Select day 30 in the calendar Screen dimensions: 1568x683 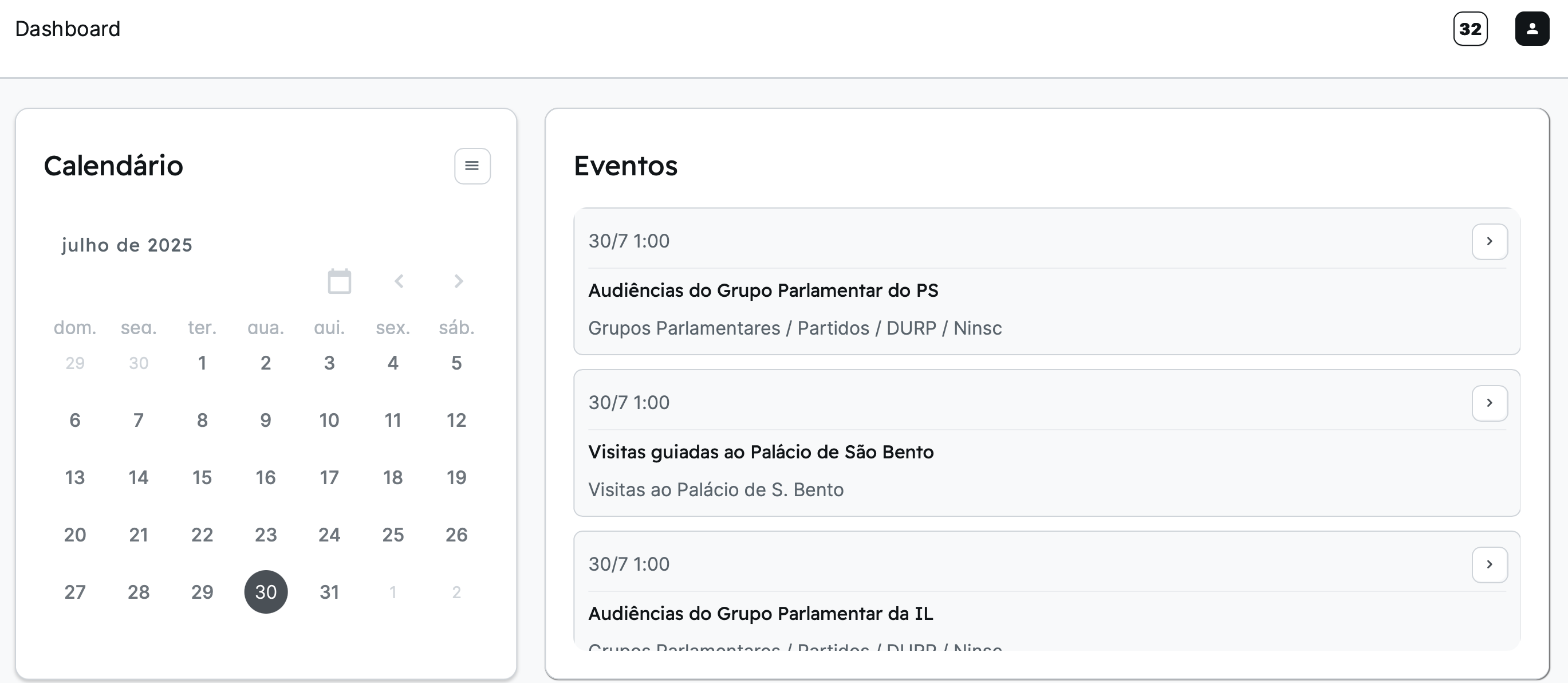265,591
